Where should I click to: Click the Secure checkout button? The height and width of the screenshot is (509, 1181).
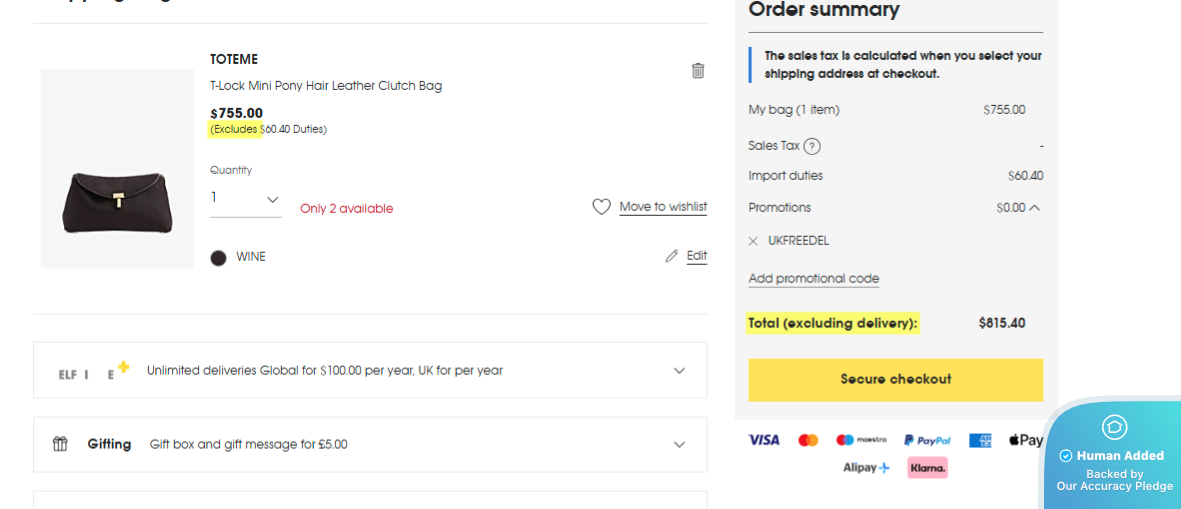pos(895,380)
